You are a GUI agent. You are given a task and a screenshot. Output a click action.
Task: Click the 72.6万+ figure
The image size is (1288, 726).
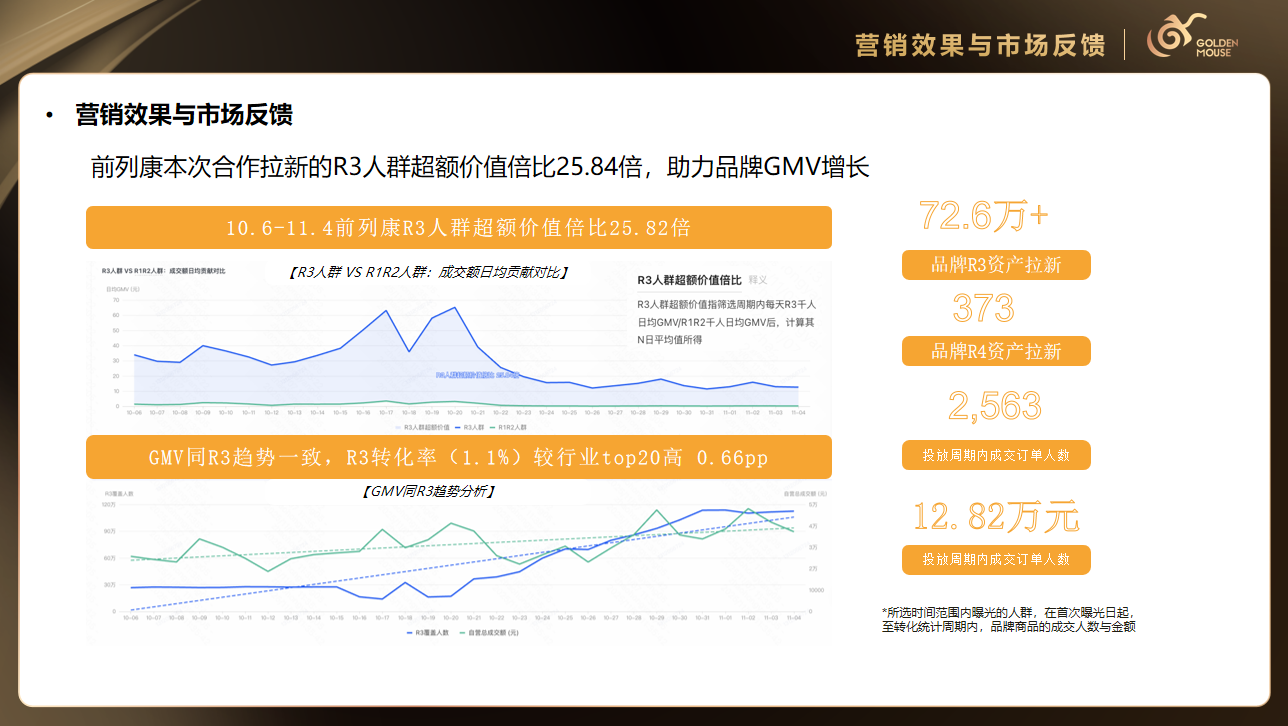(984, 215)
